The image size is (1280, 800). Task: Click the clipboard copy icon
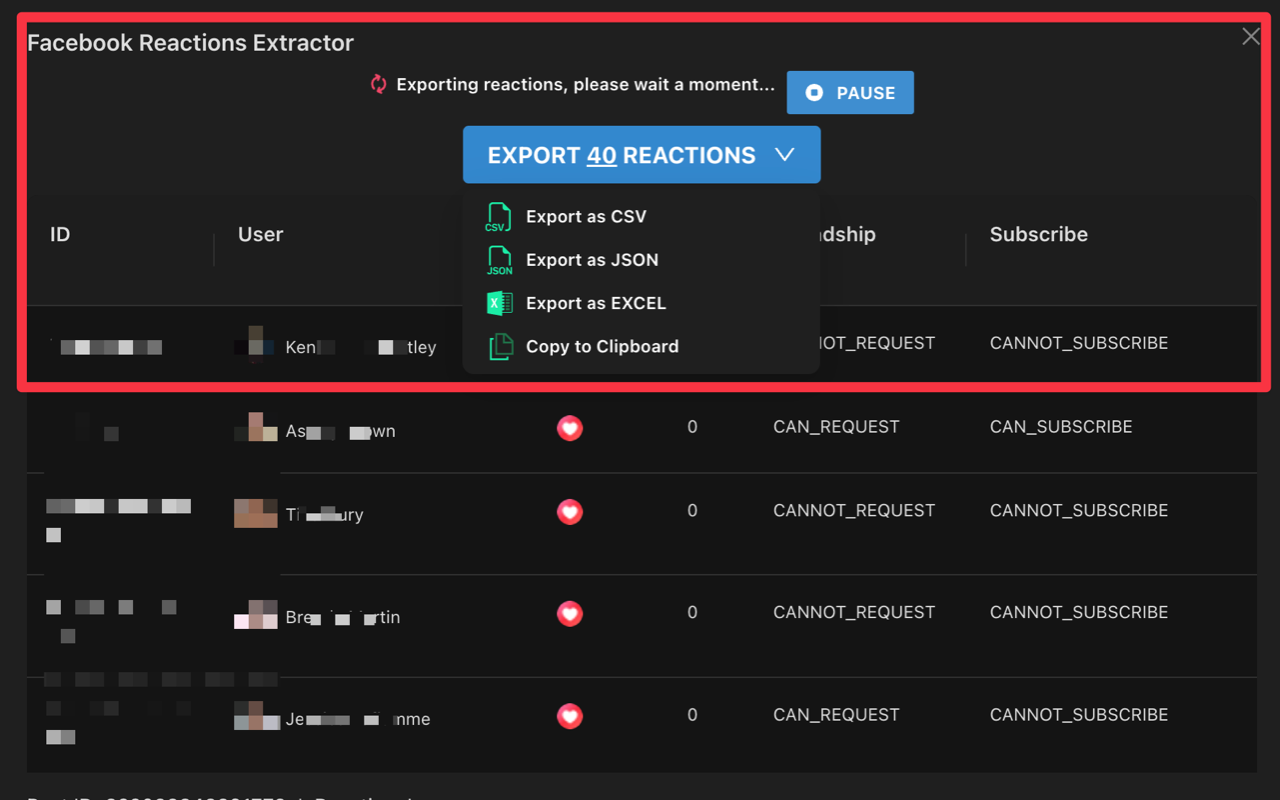500,347
